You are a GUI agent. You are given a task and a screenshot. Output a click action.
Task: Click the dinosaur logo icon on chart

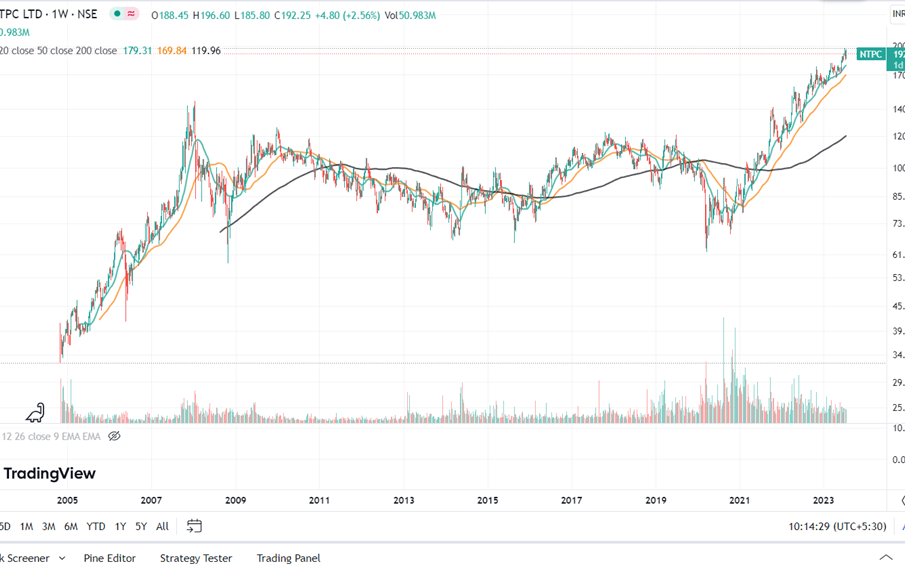(x=35, y=411)
